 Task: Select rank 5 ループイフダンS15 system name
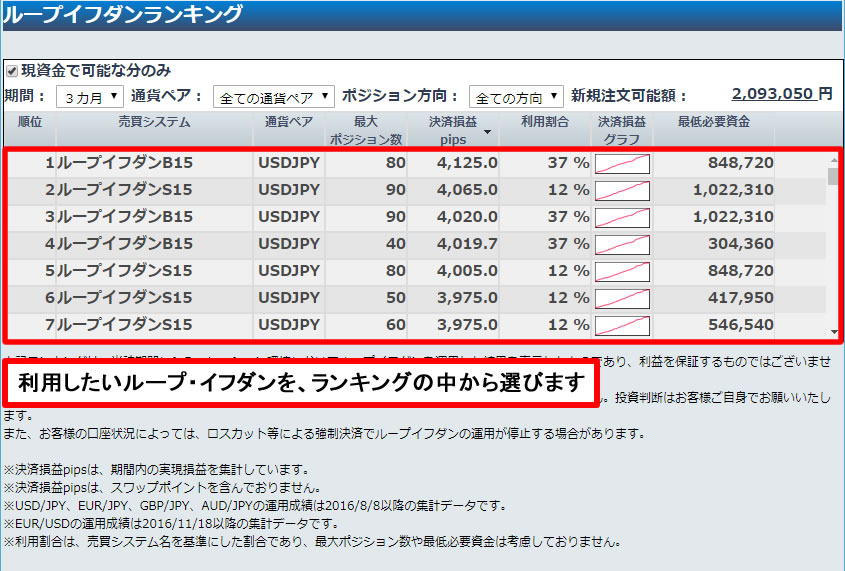(124, 270)
